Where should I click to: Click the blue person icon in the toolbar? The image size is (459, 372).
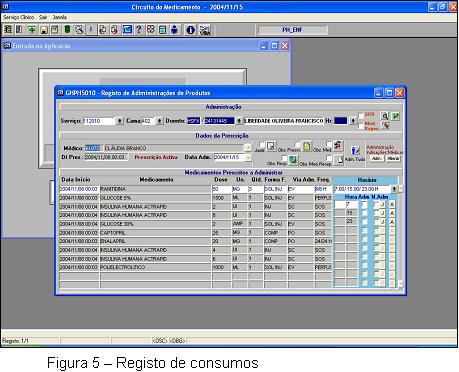174,30
